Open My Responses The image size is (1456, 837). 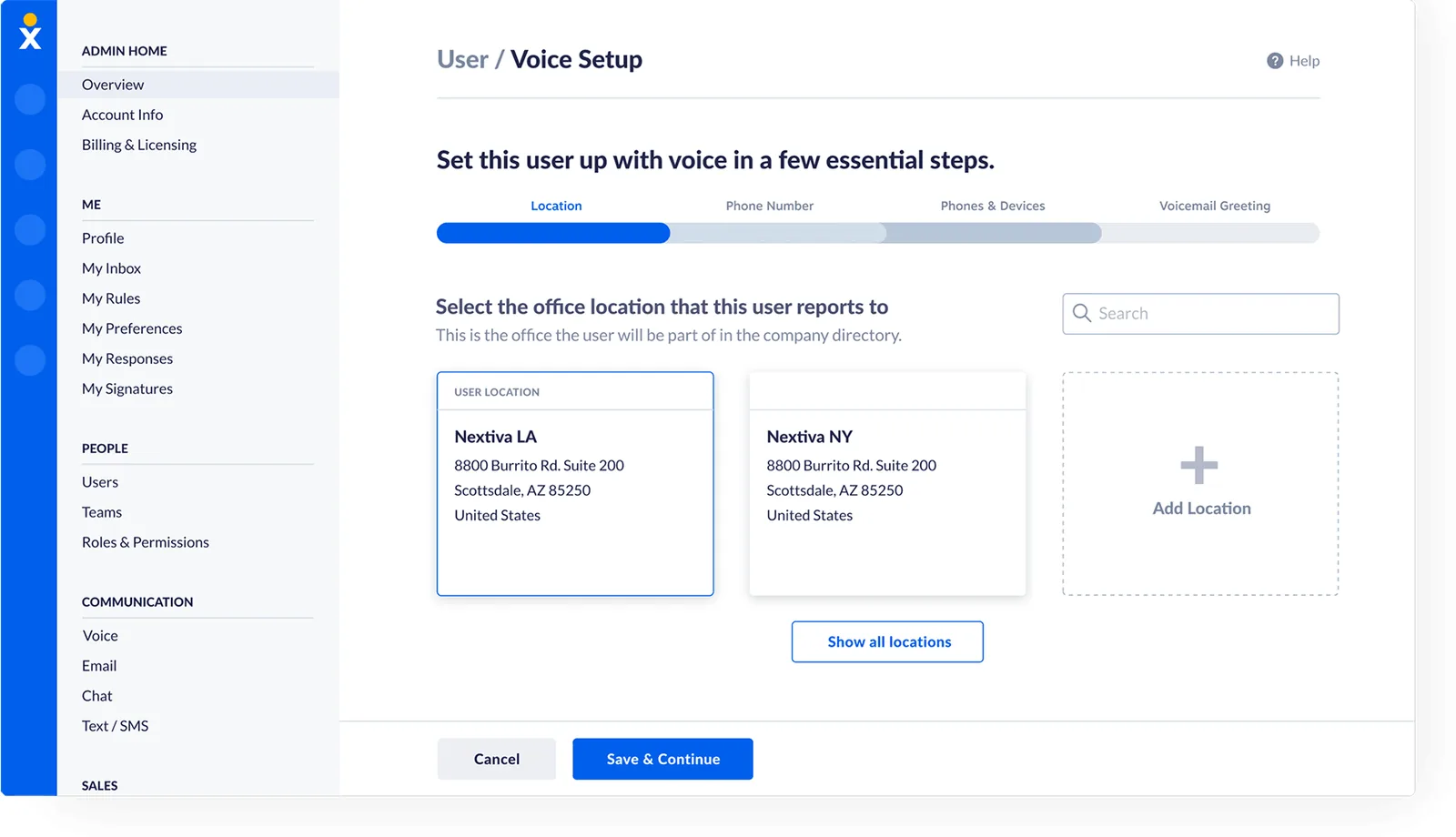click(127, 358)
